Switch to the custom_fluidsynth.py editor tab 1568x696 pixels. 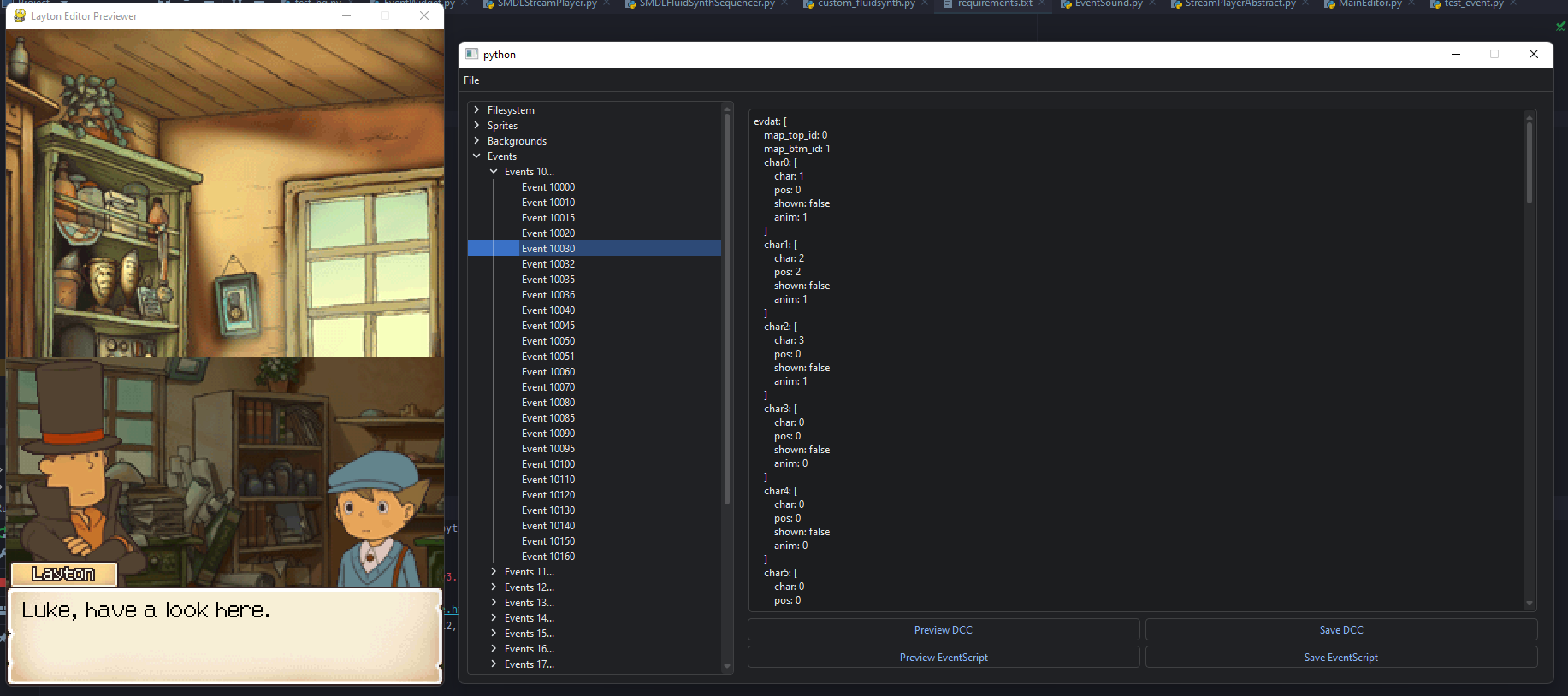866,4
